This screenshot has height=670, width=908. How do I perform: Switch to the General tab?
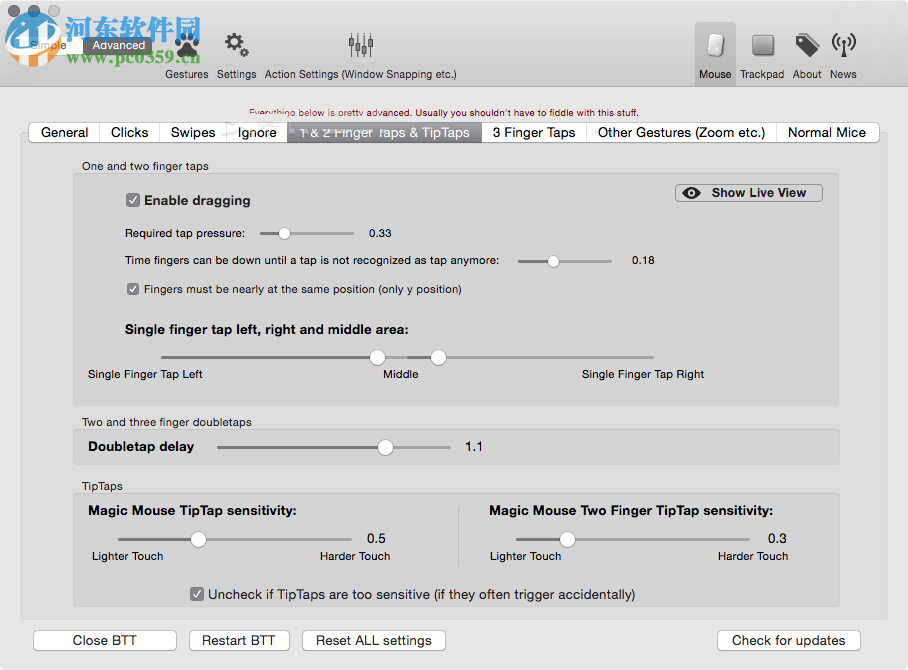[63, 132]
